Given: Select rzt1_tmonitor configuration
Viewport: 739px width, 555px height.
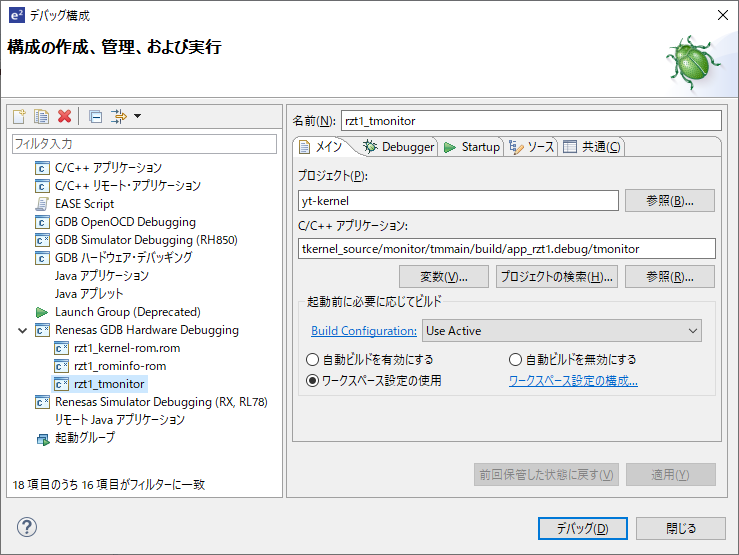Looking at the screenshot, I should point(109,384).
